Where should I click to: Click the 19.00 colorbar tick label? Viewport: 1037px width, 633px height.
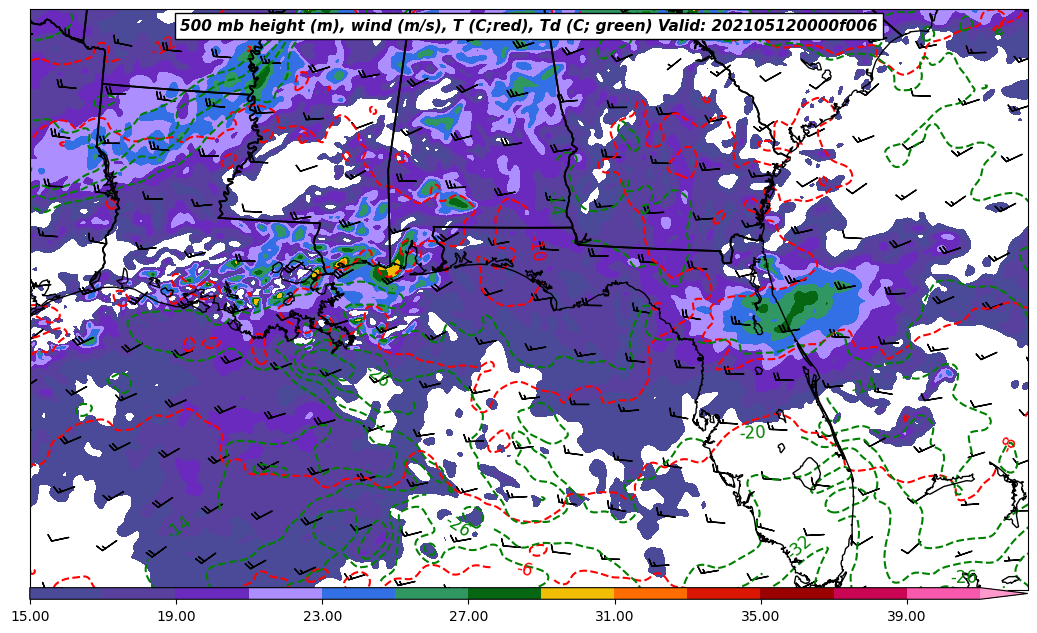click(176, 617)
